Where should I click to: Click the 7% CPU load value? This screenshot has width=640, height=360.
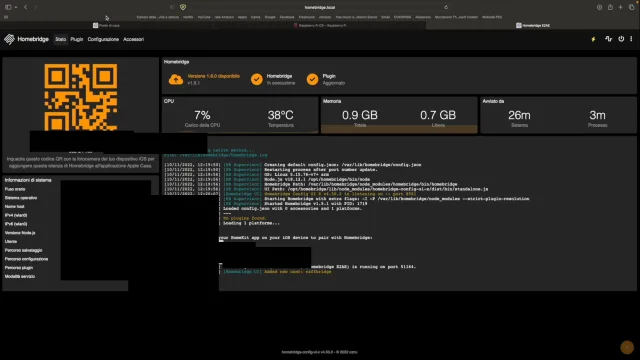202,115
